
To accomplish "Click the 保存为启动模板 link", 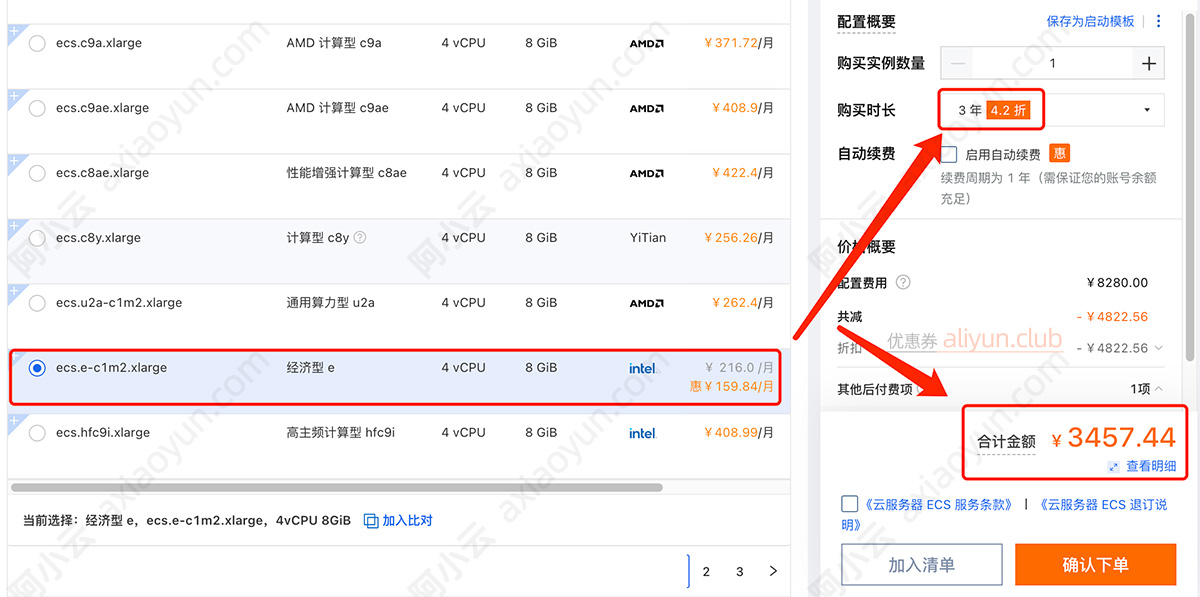I will [1090, 21].
